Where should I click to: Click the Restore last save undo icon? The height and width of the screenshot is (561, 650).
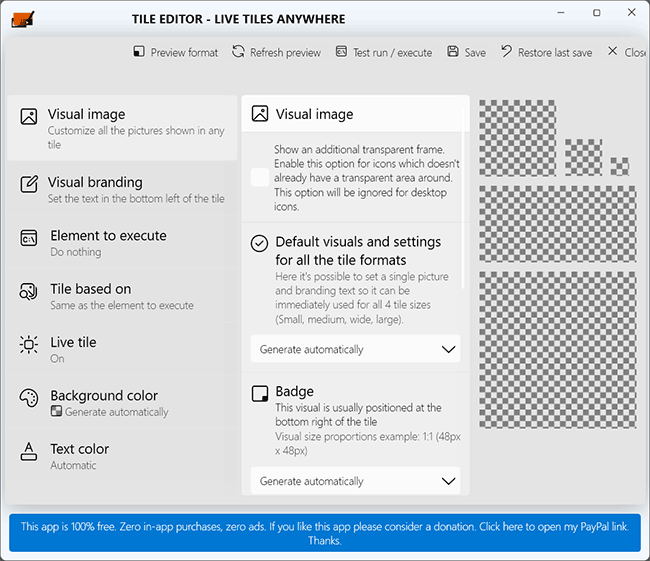pyautogui.click(x=506, y=51)
